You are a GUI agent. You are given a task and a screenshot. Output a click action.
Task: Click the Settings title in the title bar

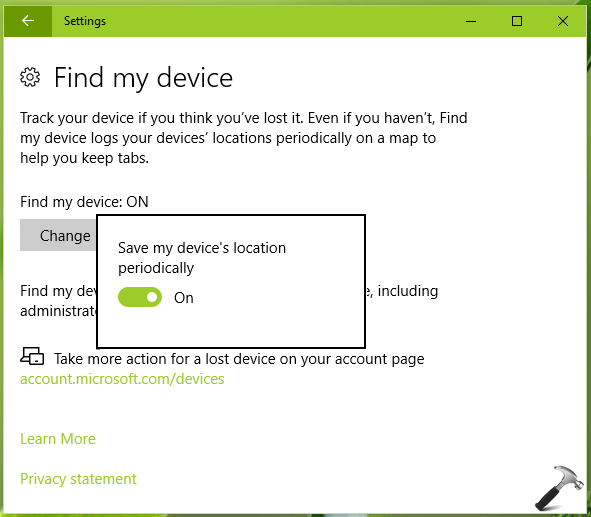85,21
